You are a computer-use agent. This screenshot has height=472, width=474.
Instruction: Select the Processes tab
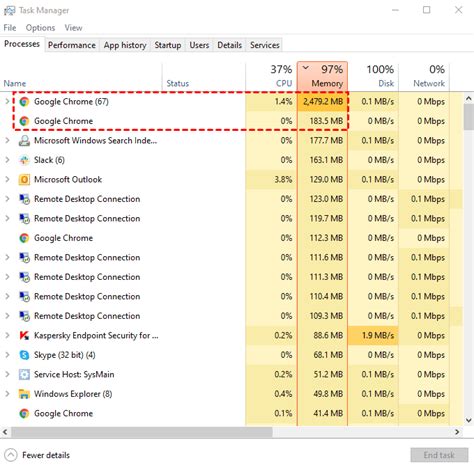tap(22, 44)
